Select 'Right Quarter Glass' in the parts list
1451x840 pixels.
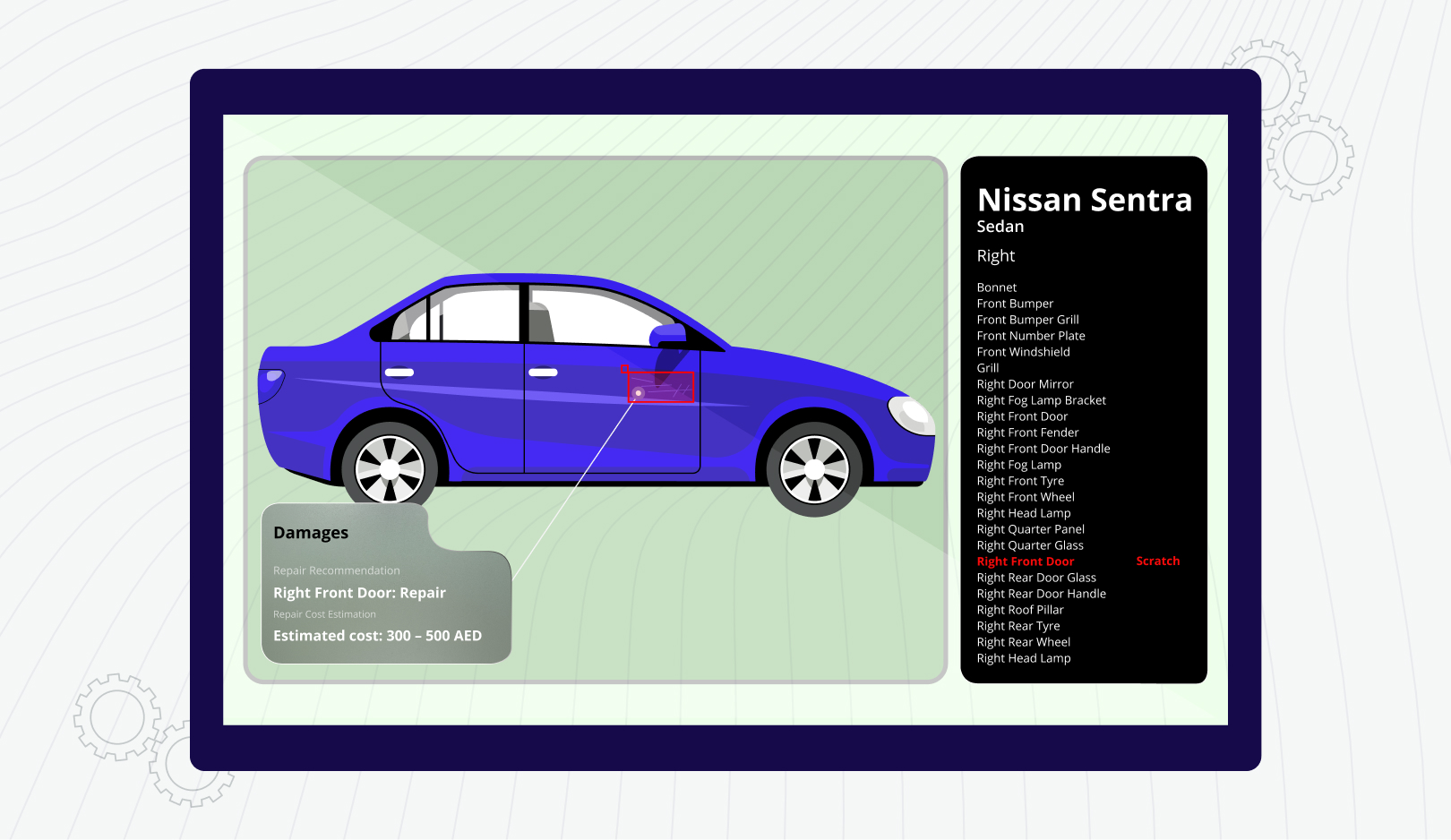(1030, 545)
